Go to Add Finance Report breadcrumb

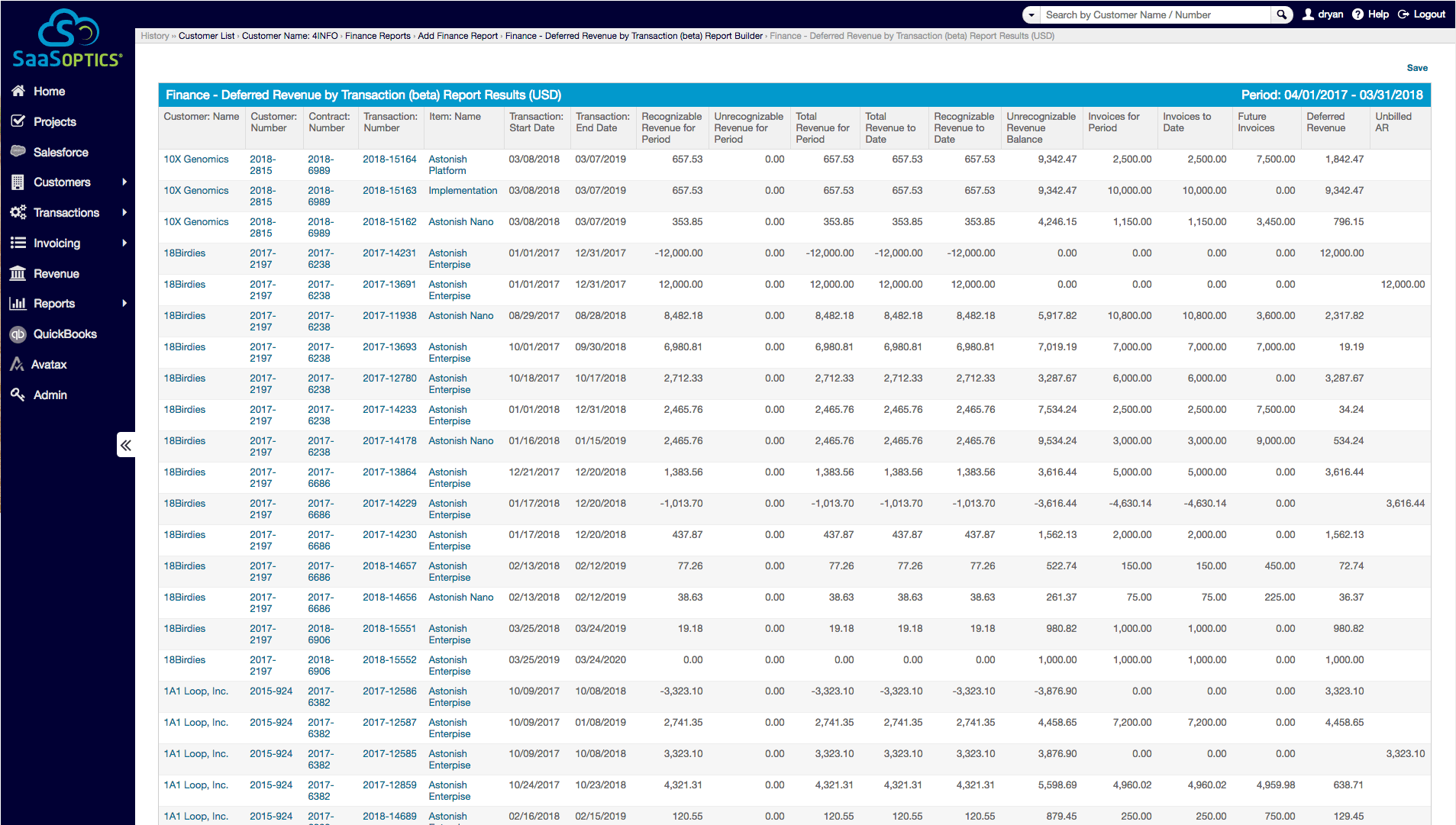click(x=457, y=36)
